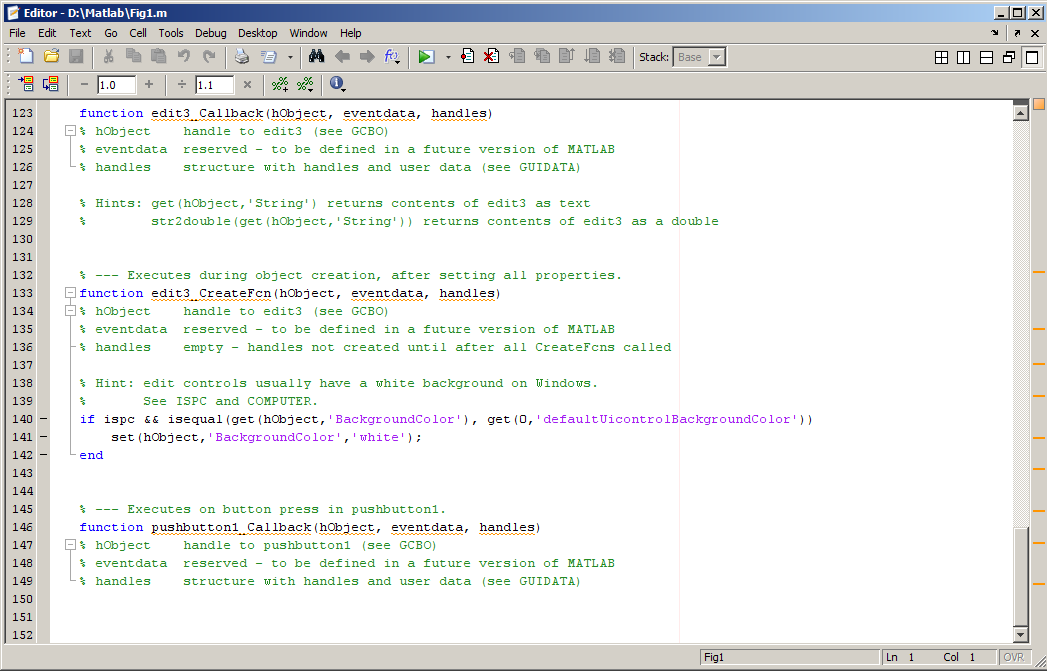The height and width of the screenshot is (671, 1047).
Task: Click the 'edit3_CreateFcn' function name on line 133
Action: [x=211, y=293]
